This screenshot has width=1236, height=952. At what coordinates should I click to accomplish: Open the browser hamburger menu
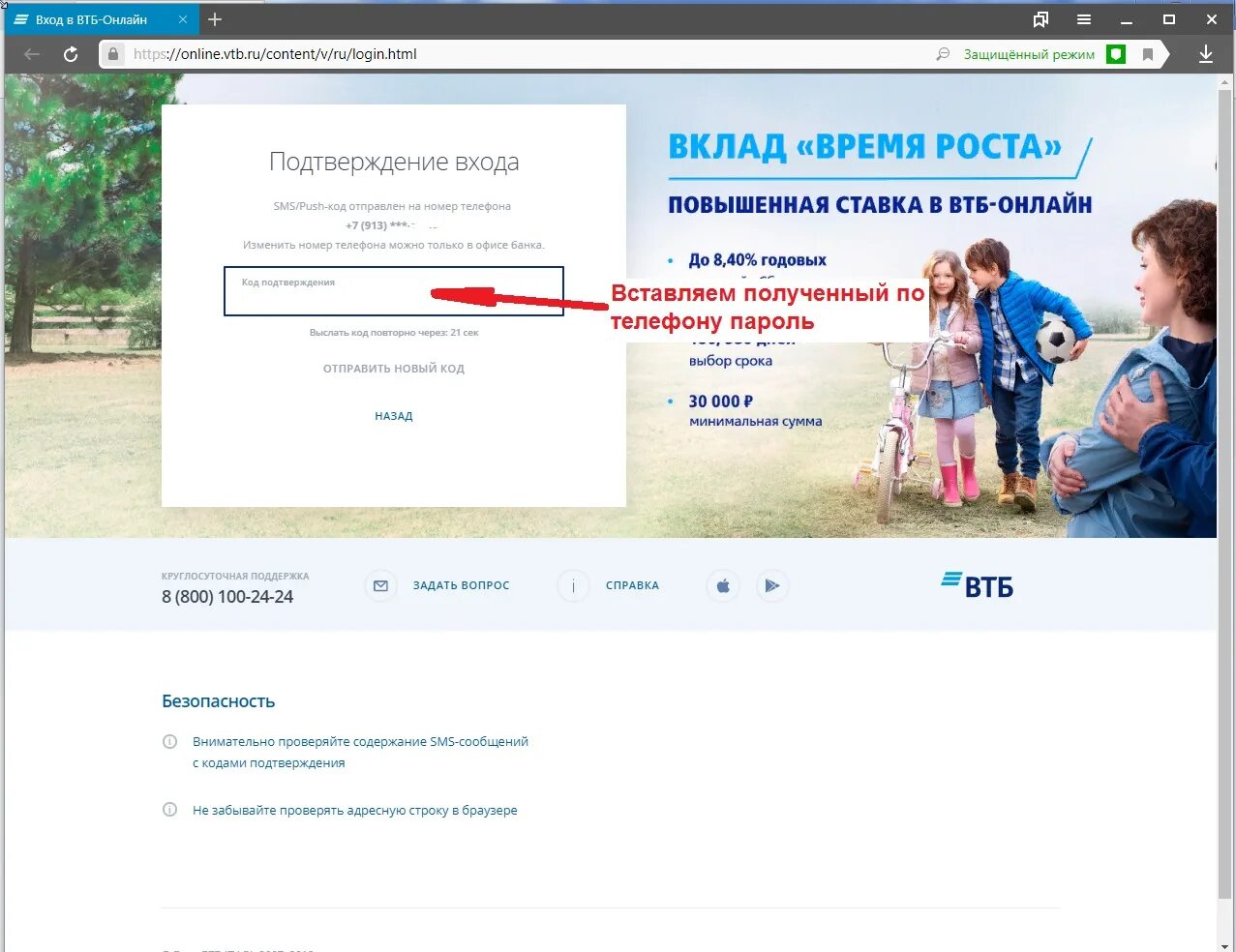(1084, 19)
